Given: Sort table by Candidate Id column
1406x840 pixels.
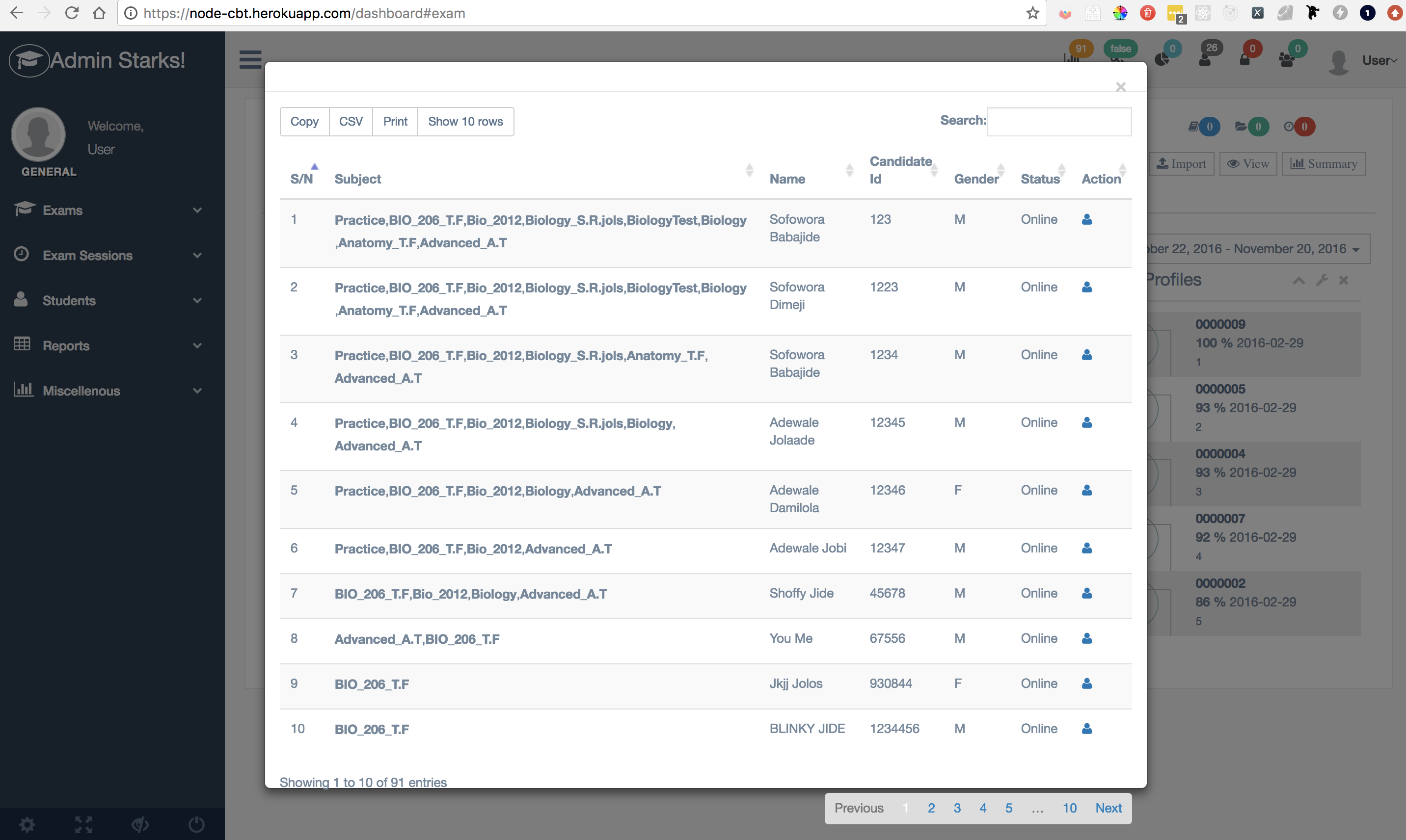Looking at the screenshot, I should (x=900, y=170).
